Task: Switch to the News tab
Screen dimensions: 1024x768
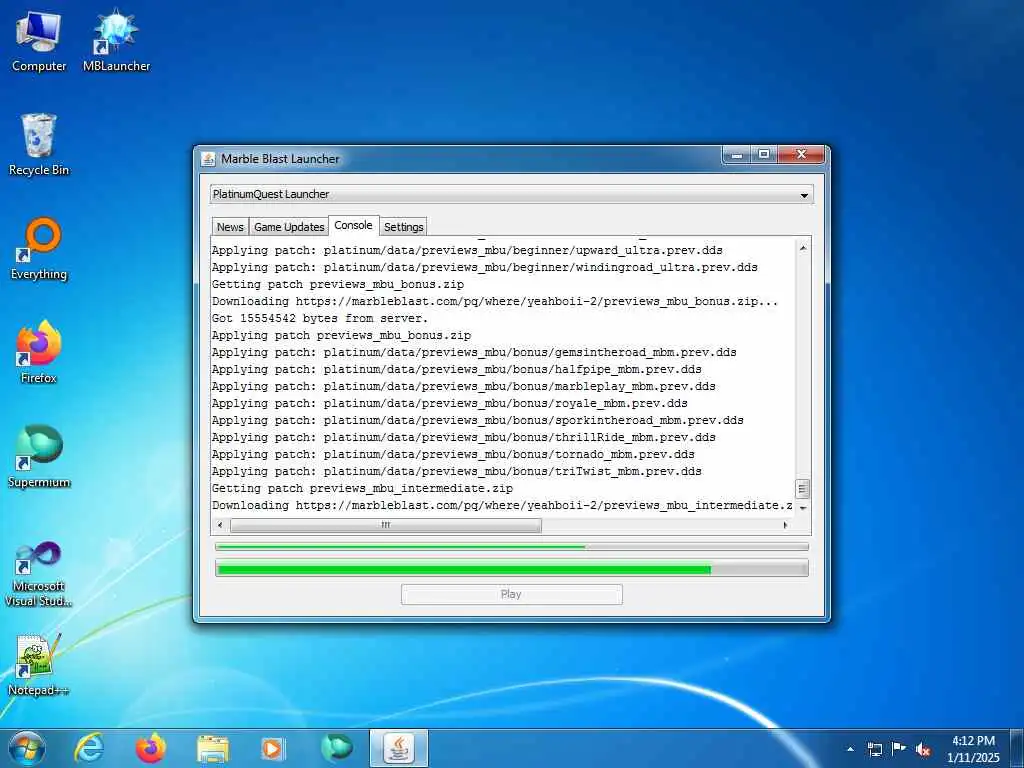Action: tap(230, 227)
